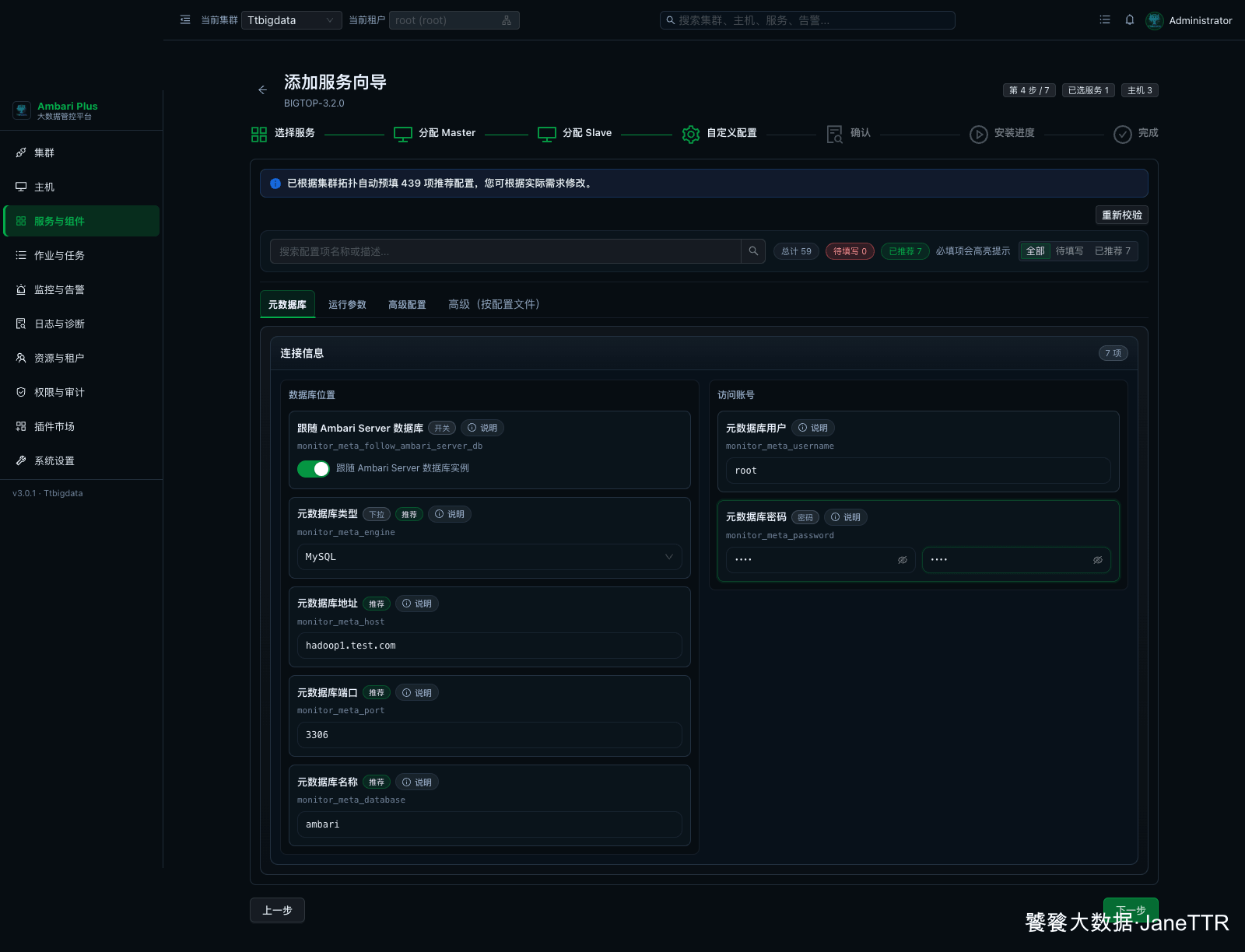Click the 主机 sidebar icon
Screen dimensions: 1245x952
point(21,187)
